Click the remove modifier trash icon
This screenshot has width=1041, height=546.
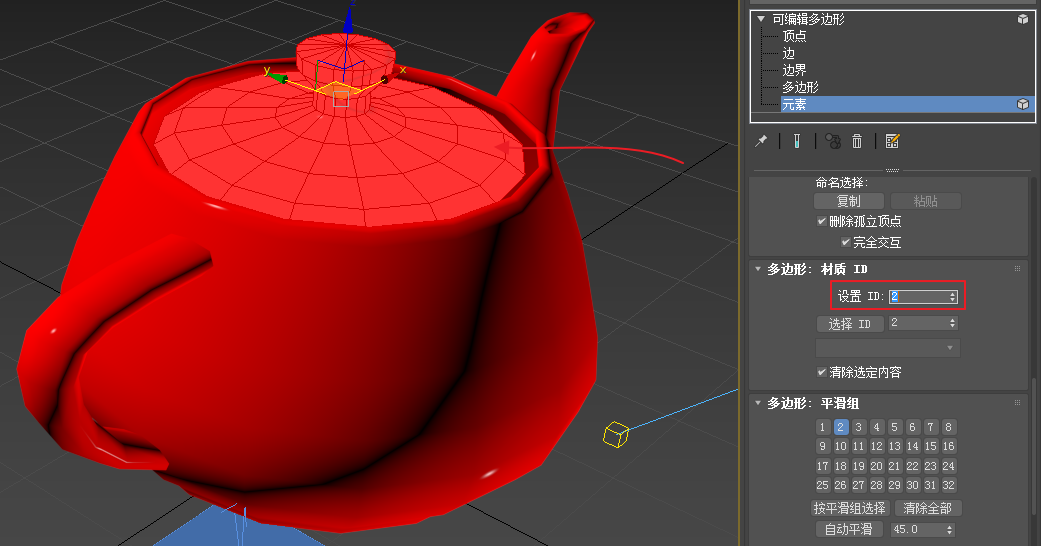[857, 141]
